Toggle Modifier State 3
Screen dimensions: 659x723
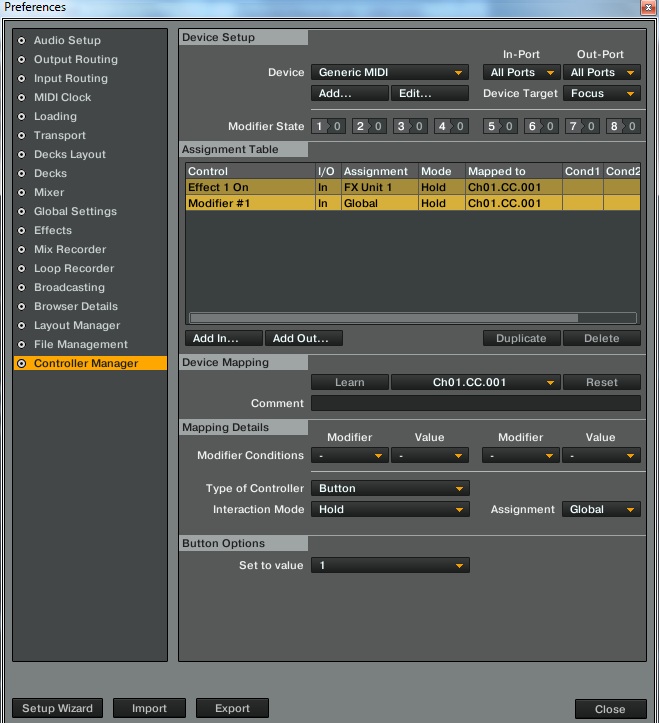coord(410,126)
